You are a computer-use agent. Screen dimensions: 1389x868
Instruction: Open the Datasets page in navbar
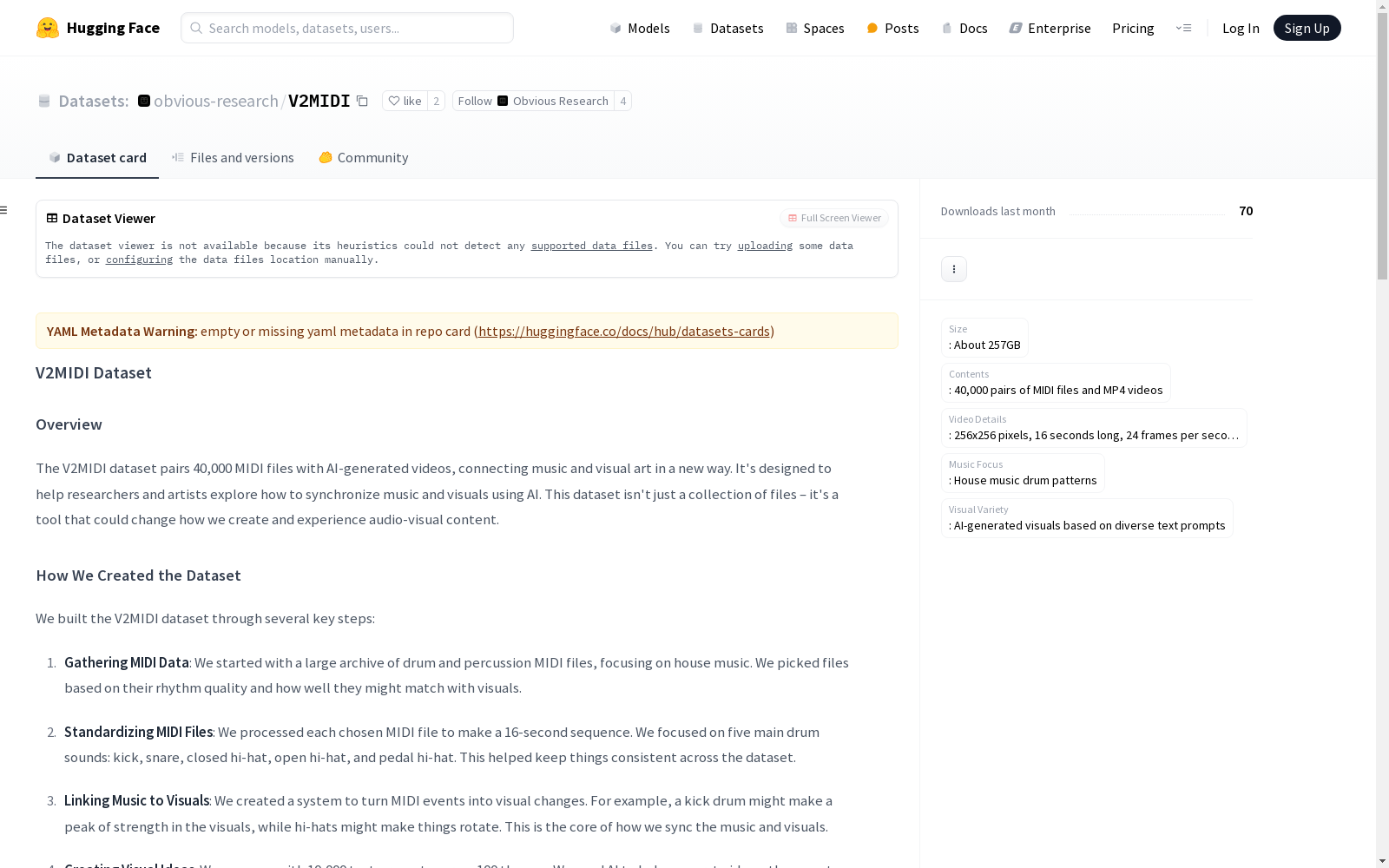point(727,28)
